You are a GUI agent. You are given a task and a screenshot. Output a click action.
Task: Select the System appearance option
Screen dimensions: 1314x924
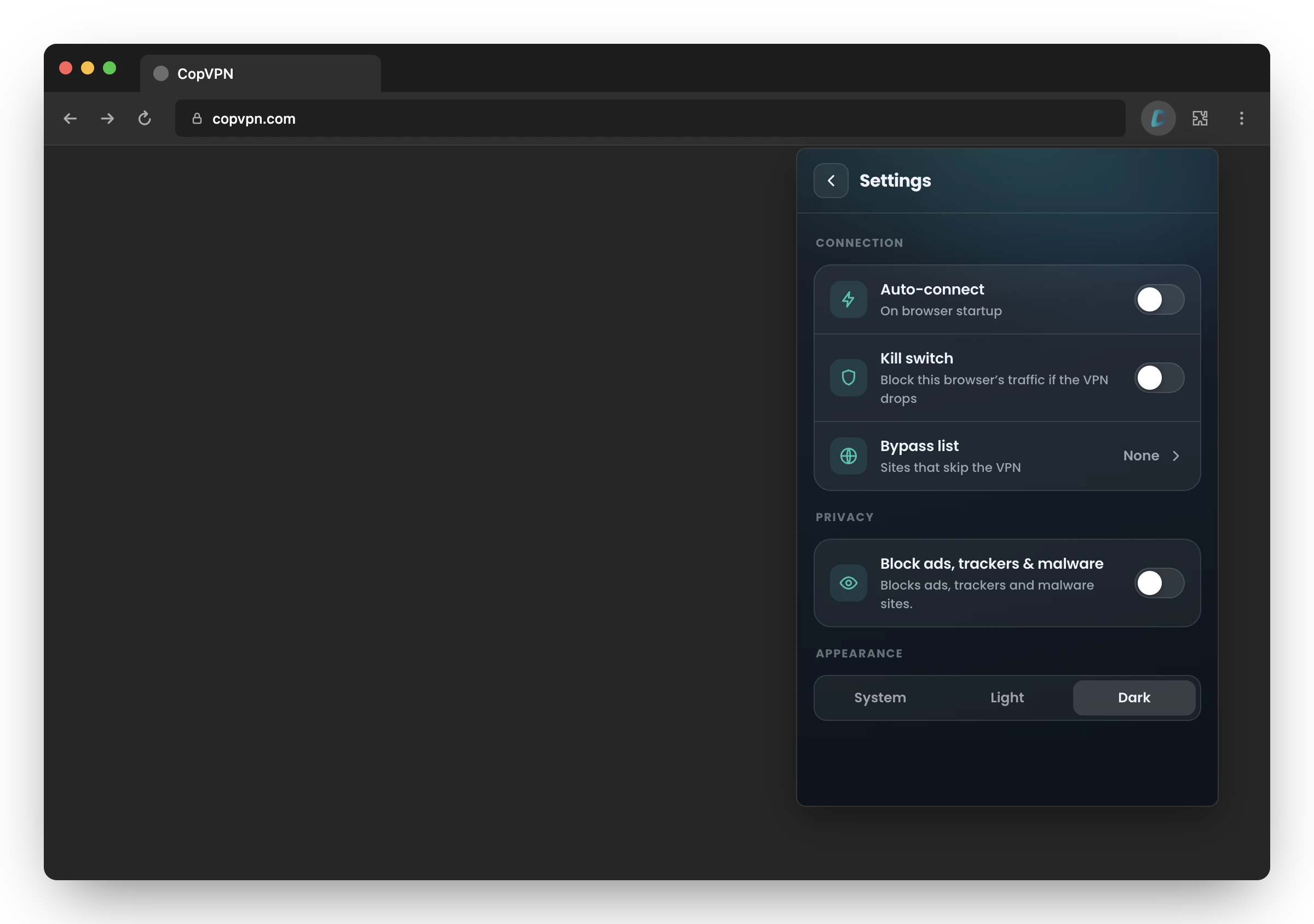click(880, 697)
